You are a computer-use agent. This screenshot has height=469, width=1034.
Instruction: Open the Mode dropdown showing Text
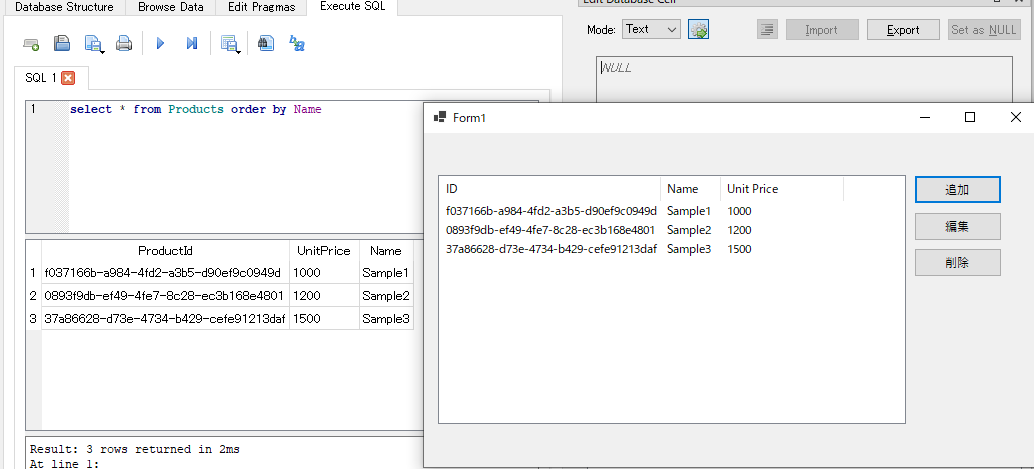651,29
